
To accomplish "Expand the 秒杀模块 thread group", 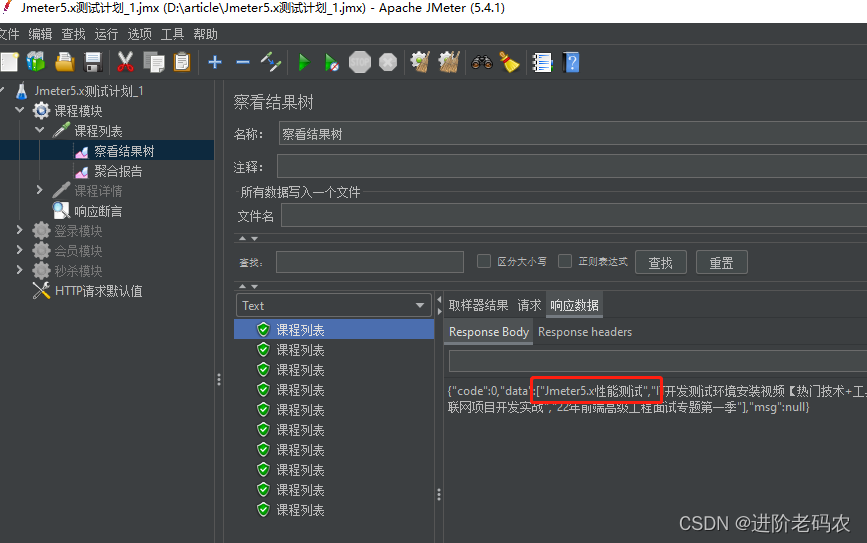I will pos(20,269).
